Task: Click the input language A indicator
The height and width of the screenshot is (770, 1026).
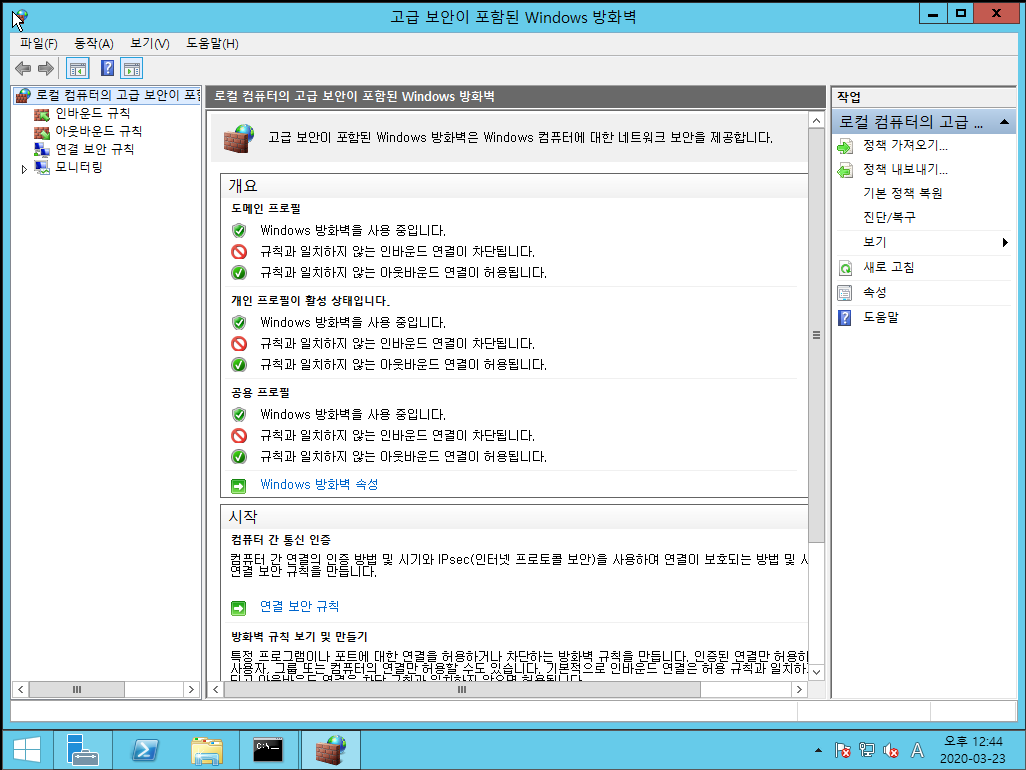Action: [917, 750]
